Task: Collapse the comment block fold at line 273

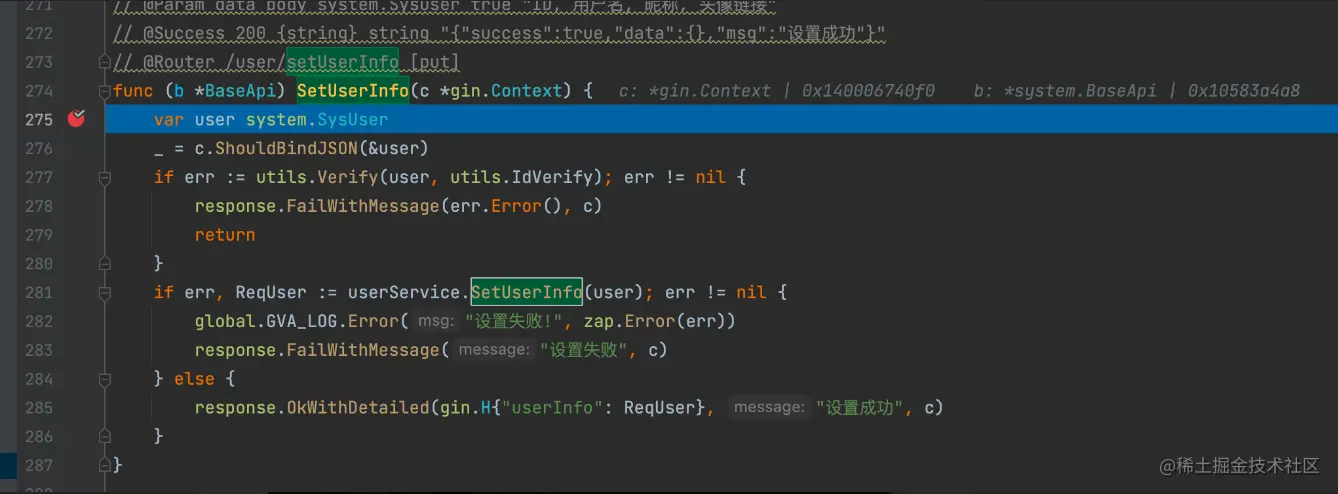Action: pos(105,62)
